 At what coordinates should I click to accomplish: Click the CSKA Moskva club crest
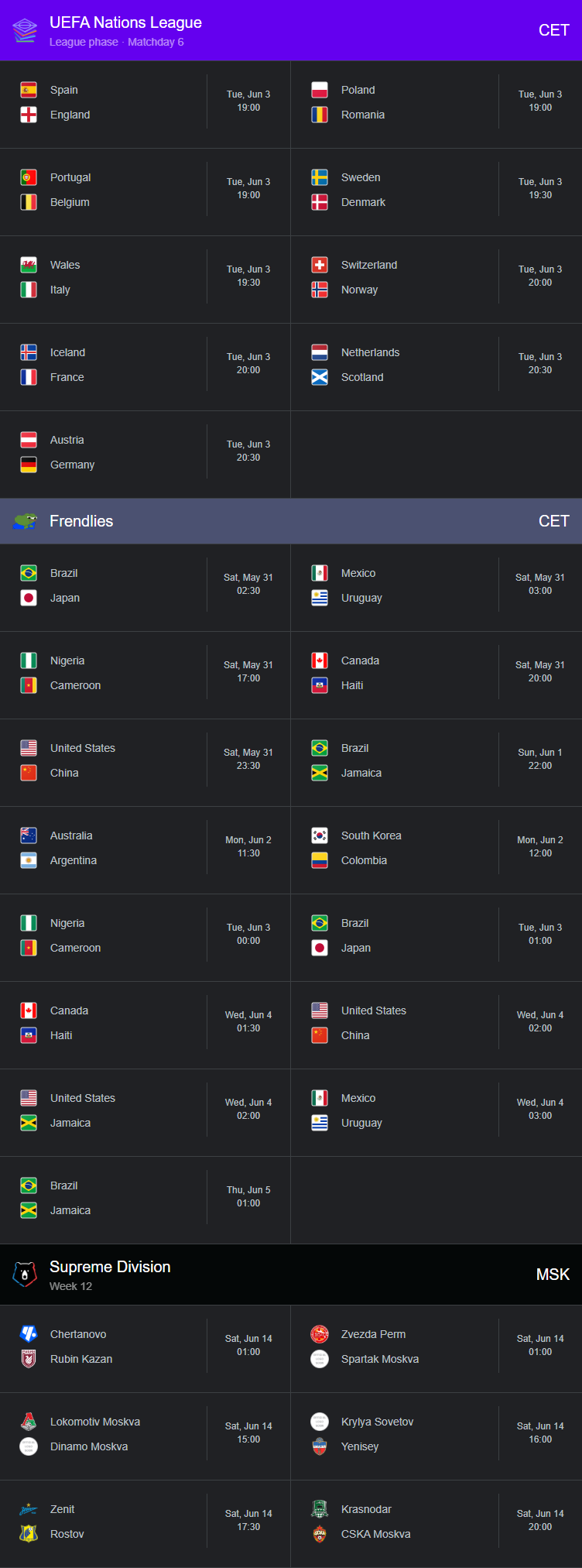(320, 1534)
